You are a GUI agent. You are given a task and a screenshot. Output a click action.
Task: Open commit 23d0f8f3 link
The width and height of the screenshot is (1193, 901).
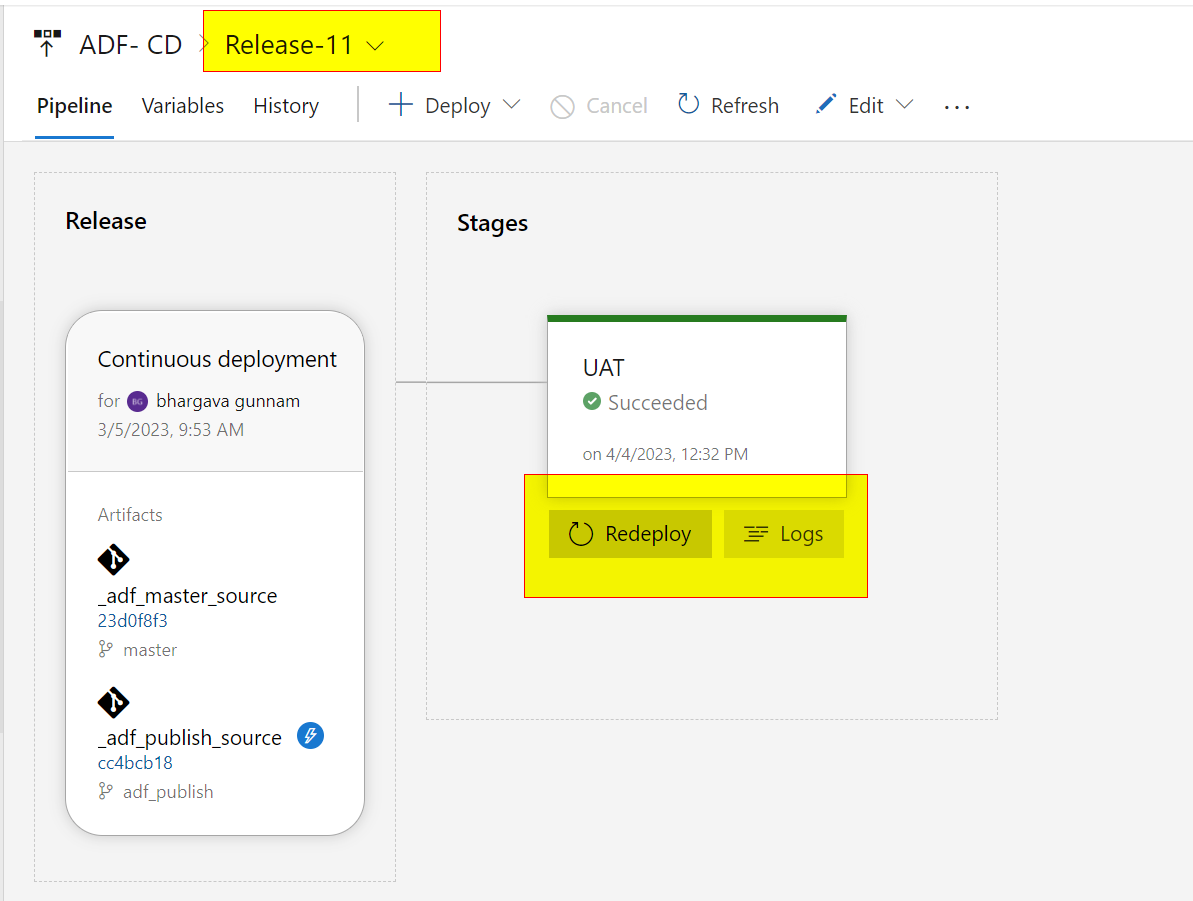(x=132, y=621)
